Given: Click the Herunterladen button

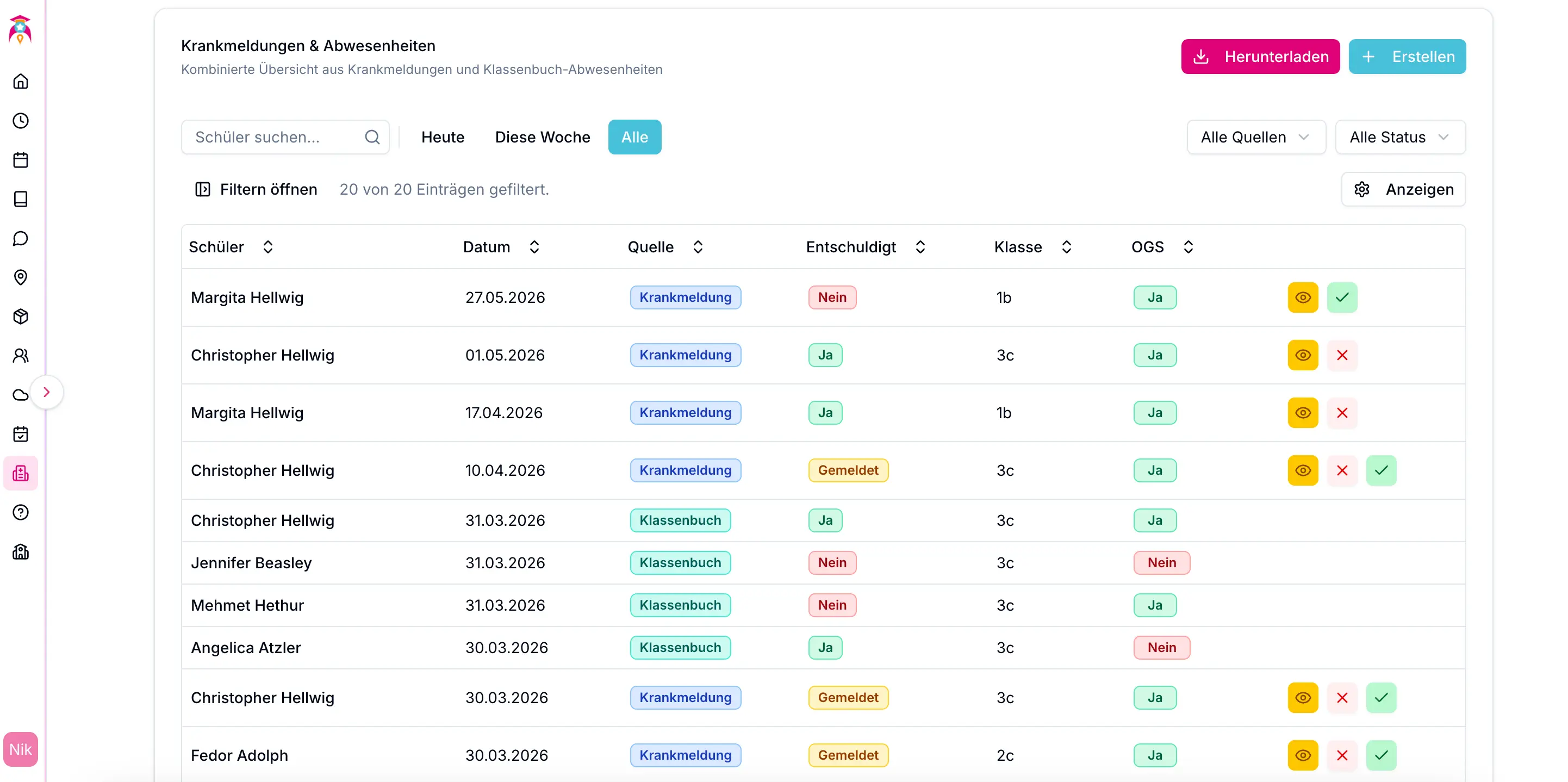Looking at the screenshot, I should pyautogui.click(x=1260, y=57).
